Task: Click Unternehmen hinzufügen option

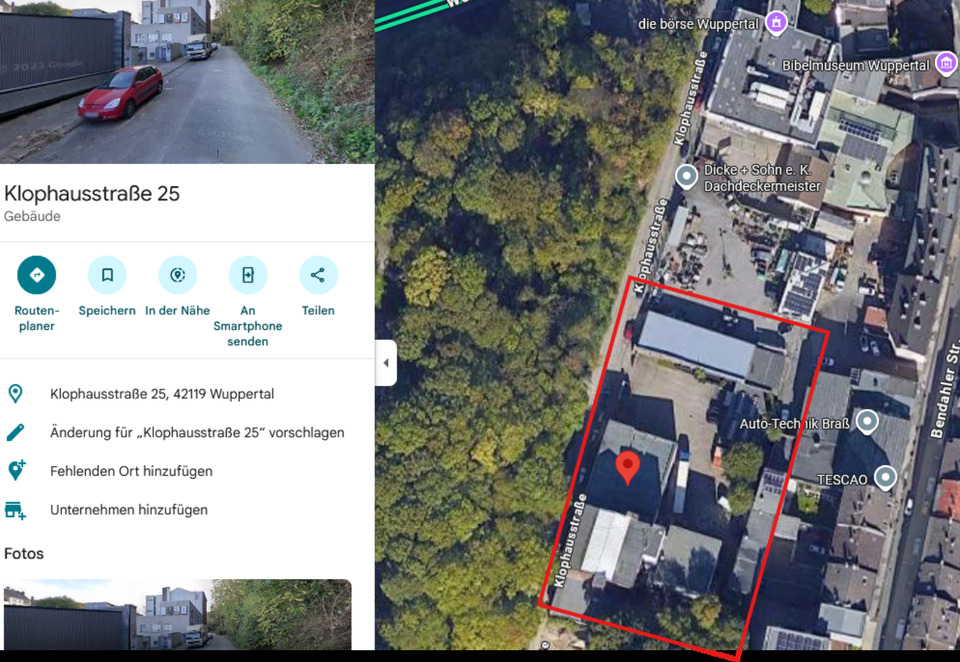Action: coord(129,510)
